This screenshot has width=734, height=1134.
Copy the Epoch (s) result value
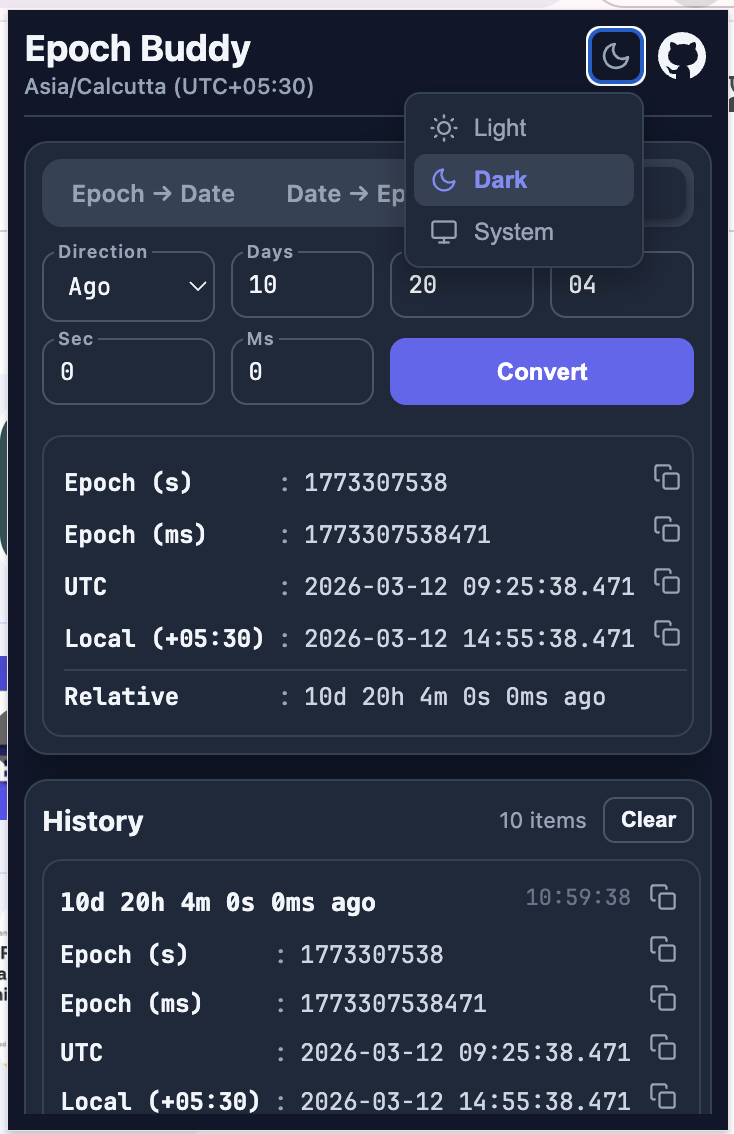coord(668,478)
